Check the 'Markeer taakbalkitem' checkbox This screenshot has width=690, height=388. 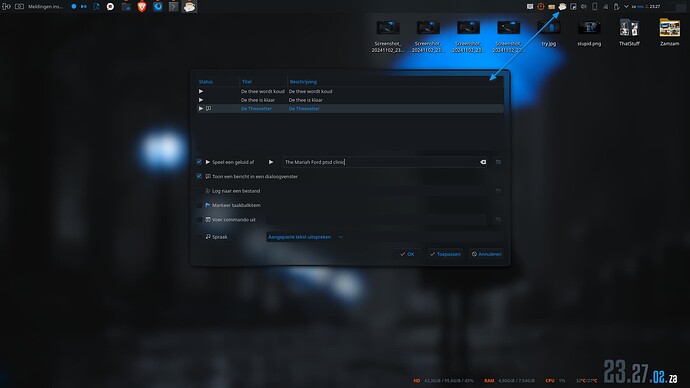pyautogui.click(x=199, y=205)
